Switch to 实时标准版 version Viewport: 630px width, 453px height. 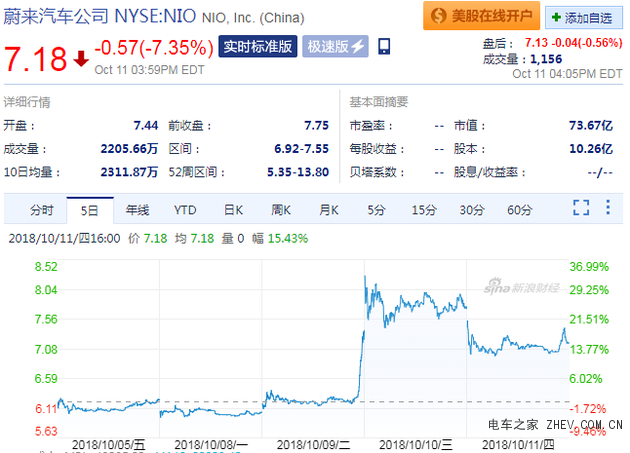click(x=258, y=47)
